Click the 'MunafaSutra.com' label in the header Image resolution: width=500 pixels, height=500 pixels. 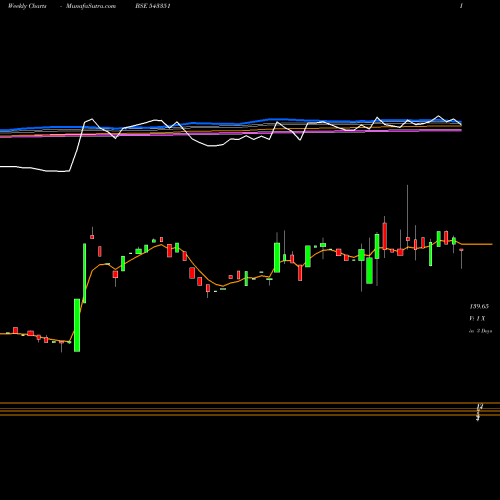pyautogui.click(x=91, y=6)
